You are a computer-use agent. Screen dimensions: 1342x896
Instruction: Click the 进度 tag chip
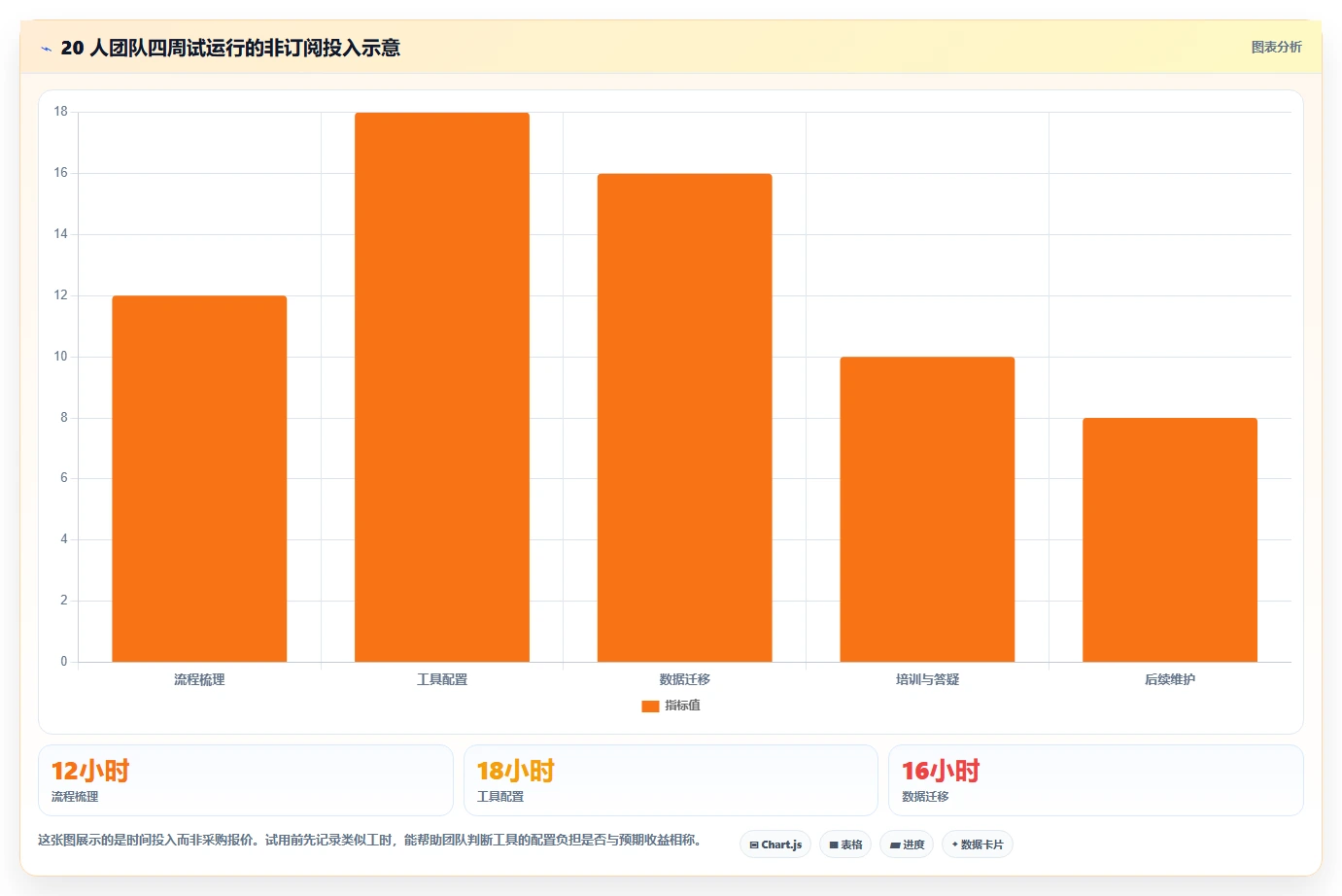(x=907, y=844)
